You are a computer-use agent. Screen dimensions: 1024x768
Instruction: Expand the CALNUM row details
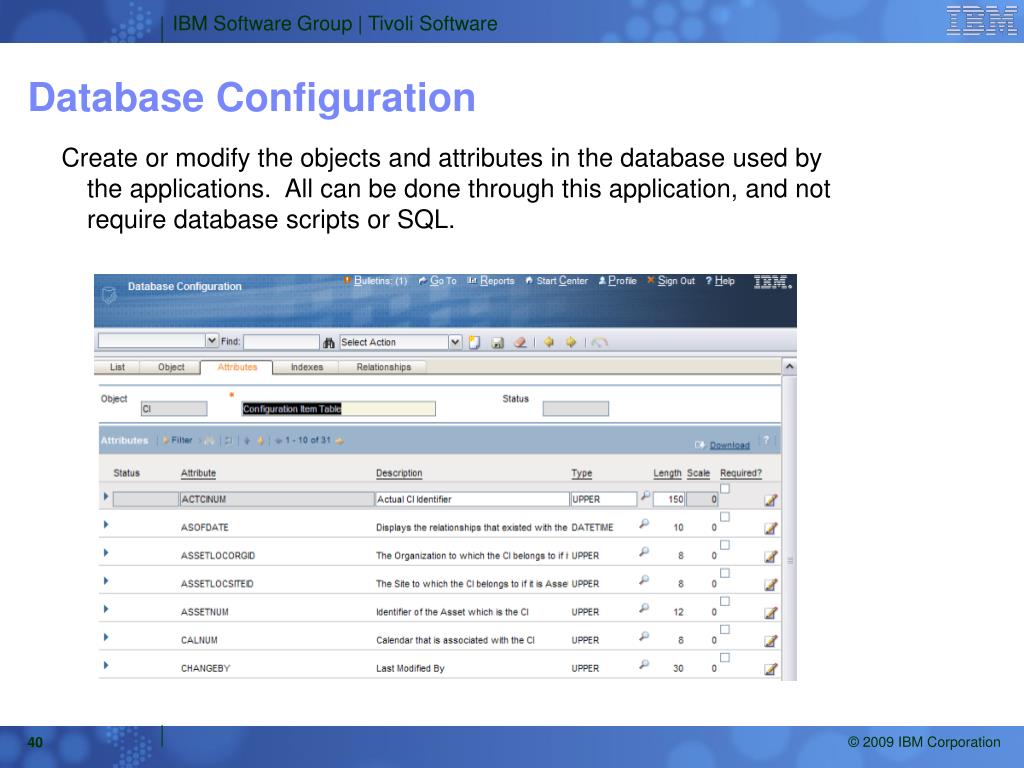pos(106,637)
